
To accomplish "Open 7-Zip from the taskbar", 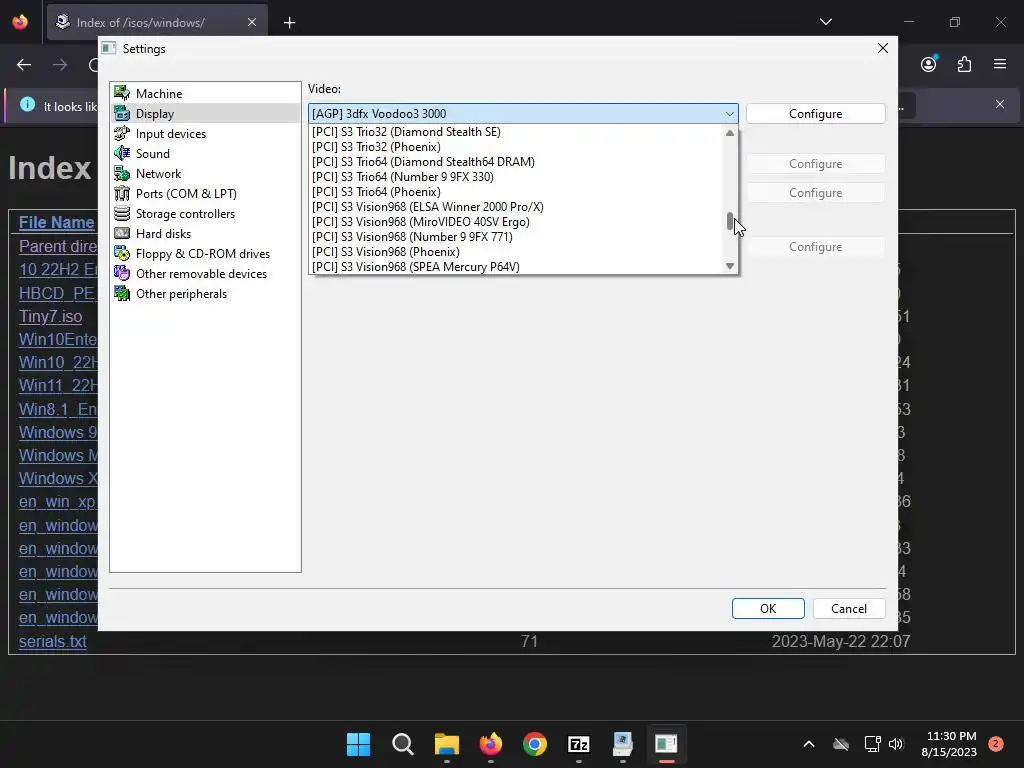I will (579, 744).
